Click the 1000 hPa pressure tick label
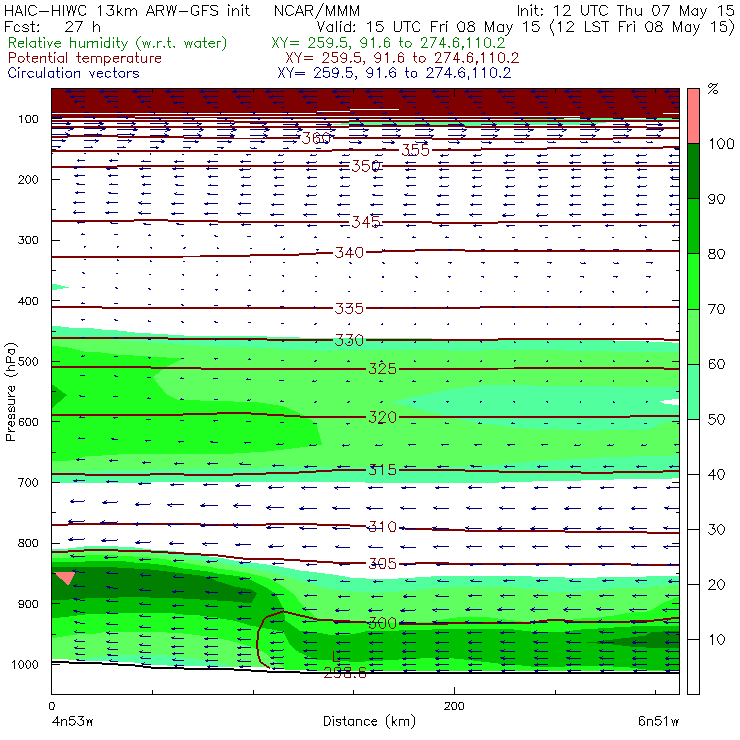The width and height of the screenshot is (740, 740). tap(24, 664)
